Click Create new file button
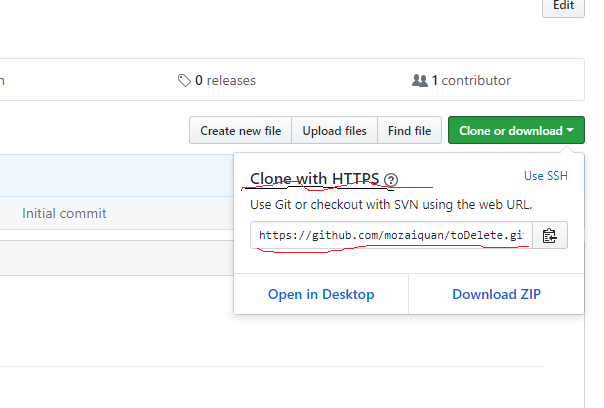This screenshot has width=604, height=408. coord(240,131)
